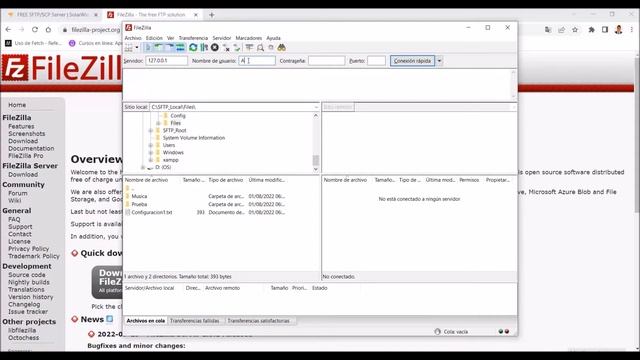This screenshot has width=640, height=360.
Task: Reconnect to the last server icon
Action: click(x=237, y=48)
